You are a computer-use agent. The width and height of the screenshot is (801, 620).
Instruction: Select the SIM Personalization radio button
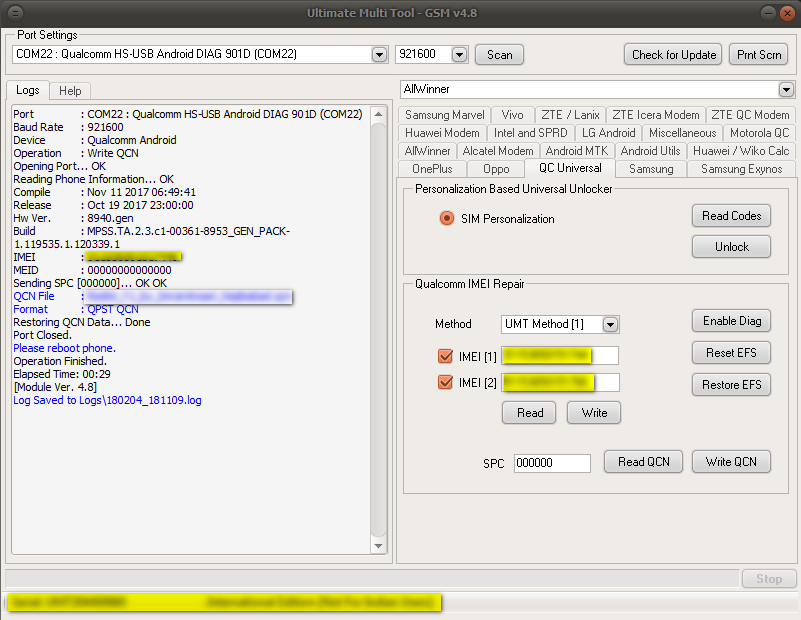click(x=448, y=217)
